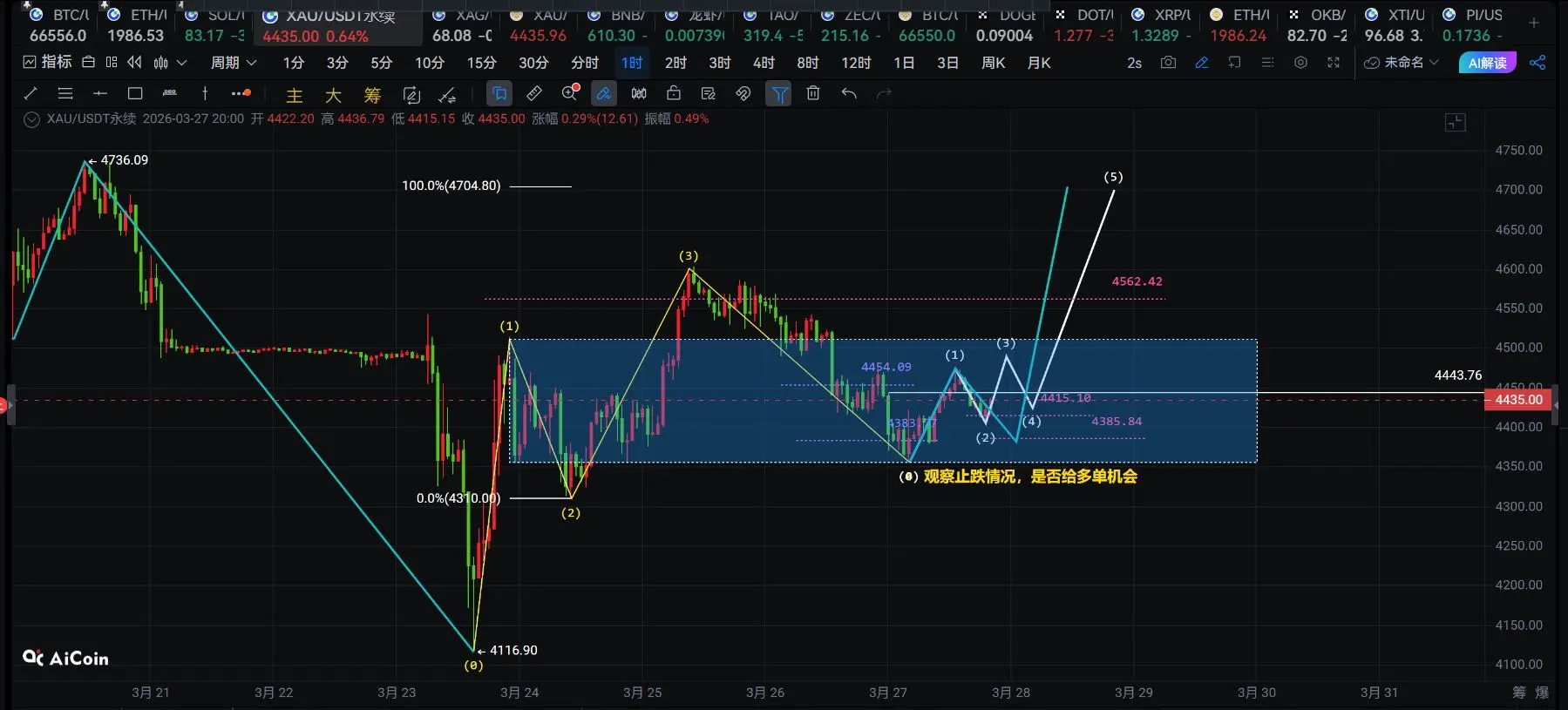Select the parallel lines drawing tool
This screenshot has width=1568, height=710.
(64, 93)
